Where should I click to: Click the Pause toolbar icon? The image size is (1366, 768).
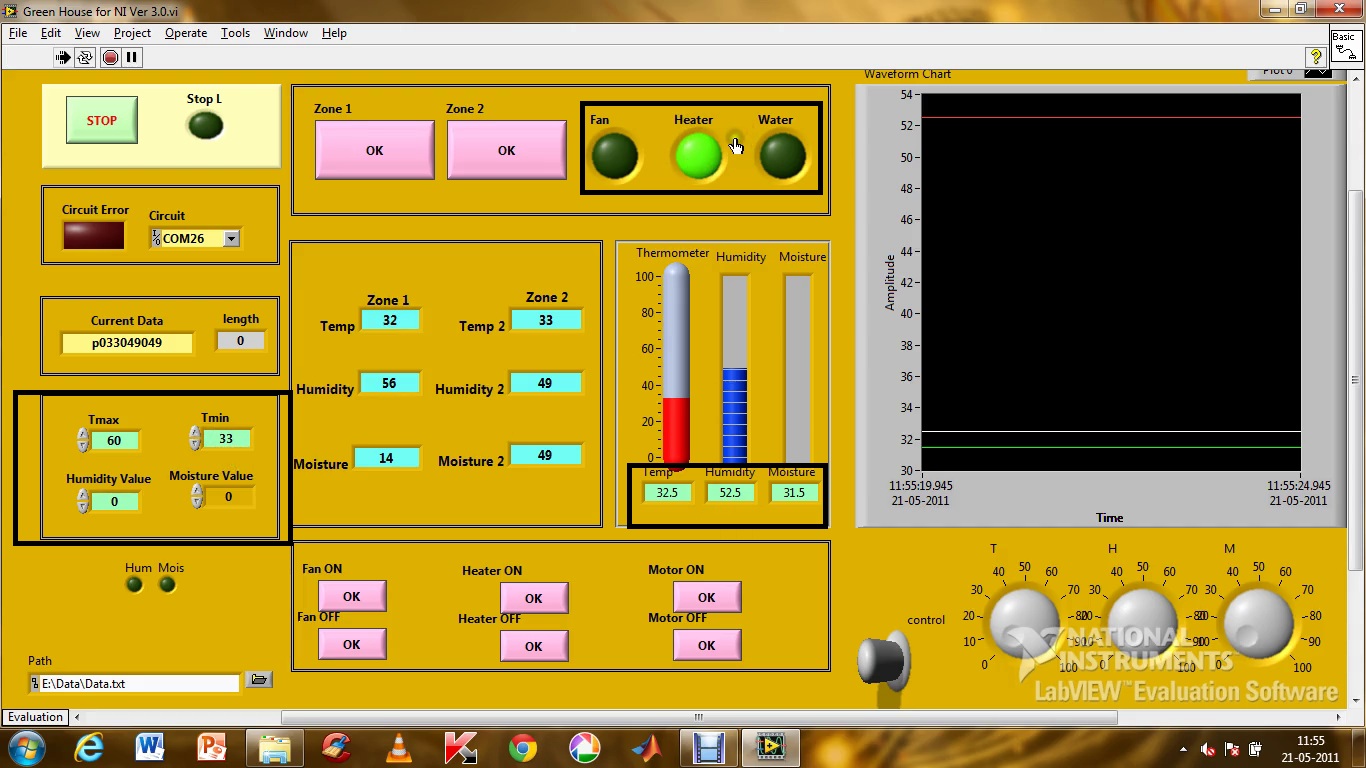(x=131, y=57)
